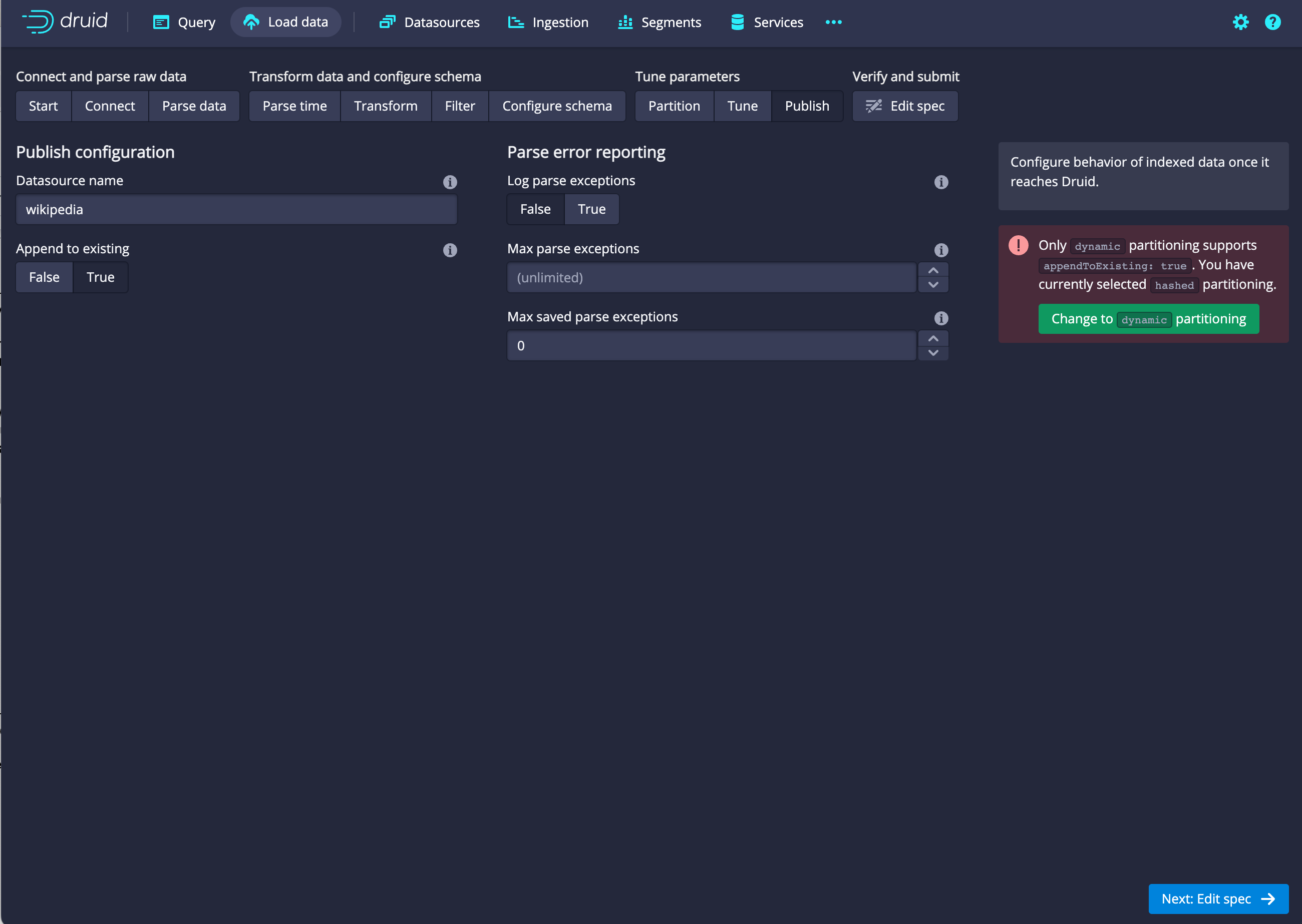Show info for Append to existing
1302x924 pixels.
point(450,250)
